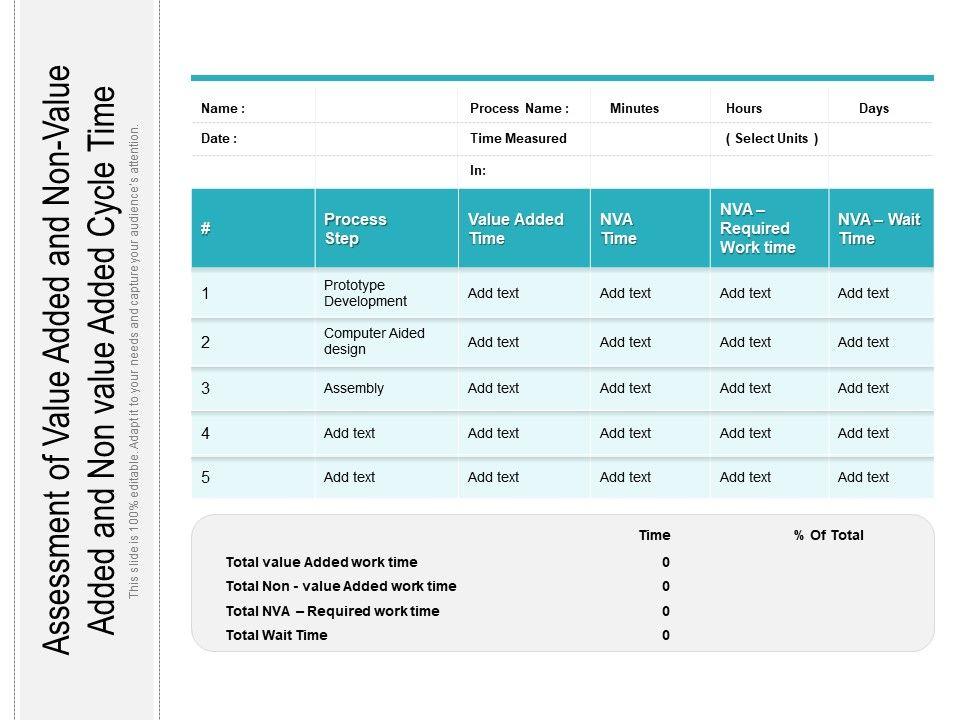Screen dimensions: 960x720
Task: Click the 'NVA Time' header cell
Action: point(618,229)
